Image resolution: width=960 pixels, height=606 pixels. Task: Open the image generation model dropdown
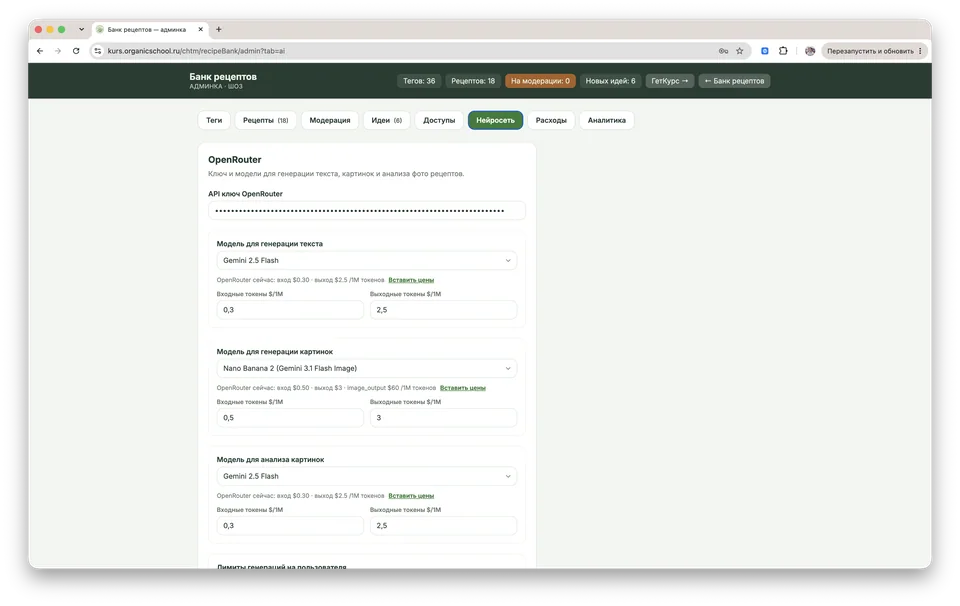click(366, 368)
